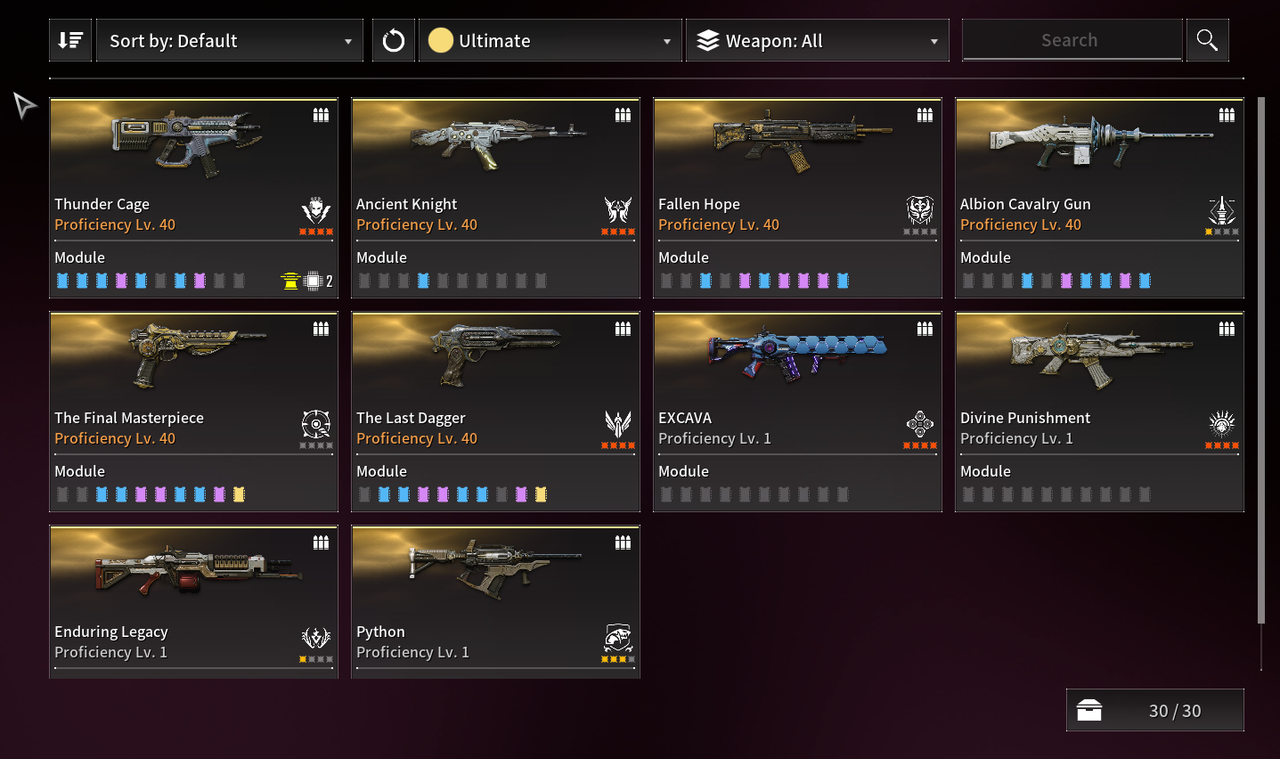Click the inventory list vertical scrollbar
Image resolution: width=1280 pixels, height=759 pixels.
[1260, 360]
